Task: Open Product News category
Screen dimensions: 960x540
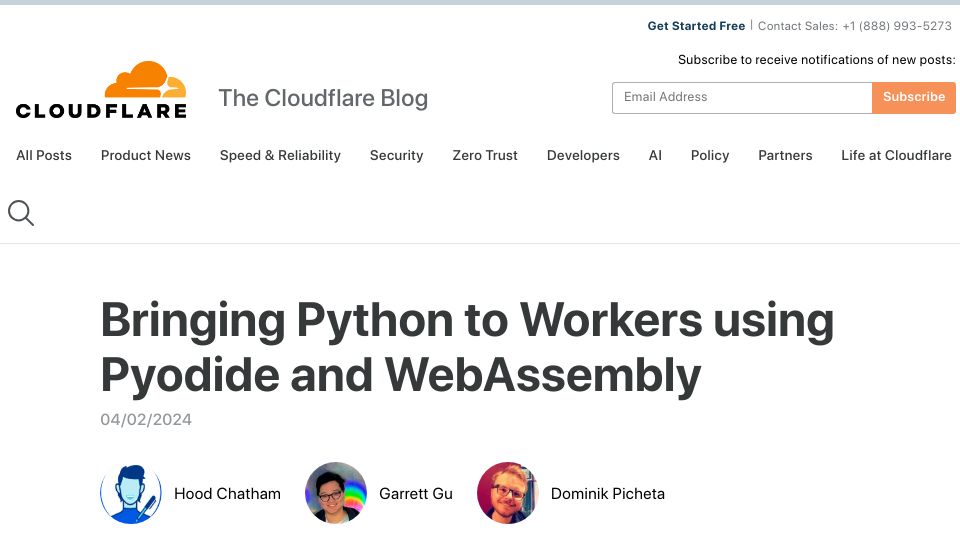Action: [x=146, y=156]
